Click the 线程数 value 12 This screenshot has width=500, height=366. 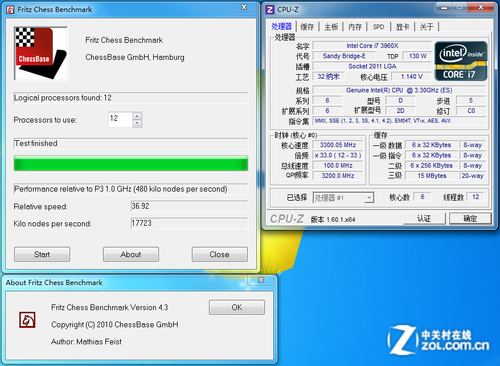pos(476,197)
